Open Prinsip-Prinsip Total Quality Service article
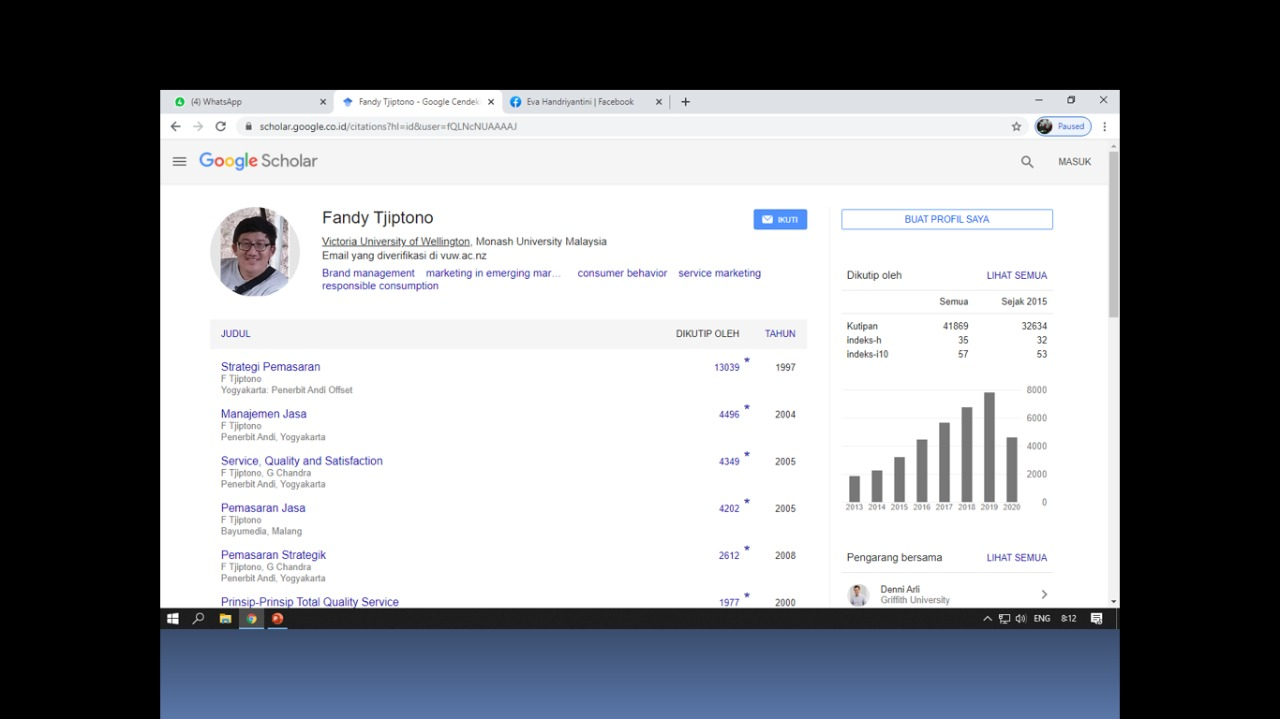 [x=310, y=602]
